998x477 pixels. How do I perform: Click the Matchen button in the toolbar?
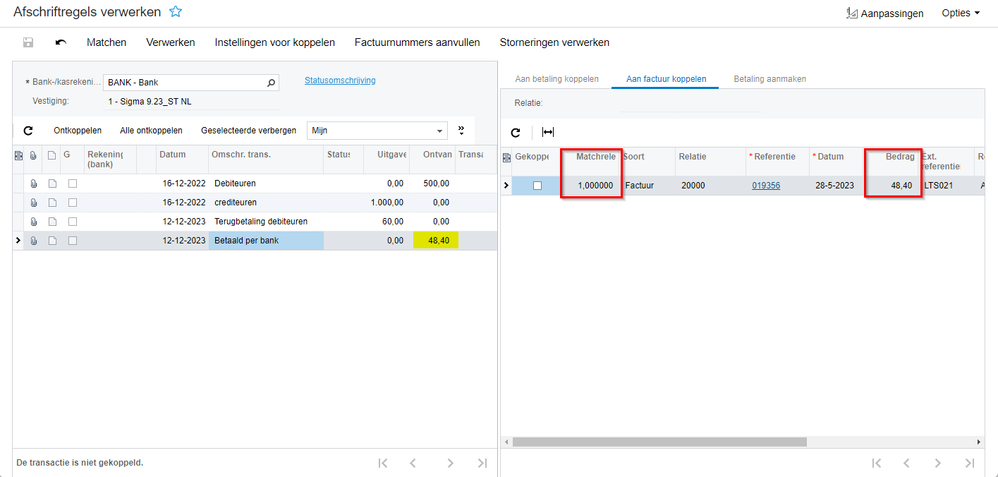point(106,43)
